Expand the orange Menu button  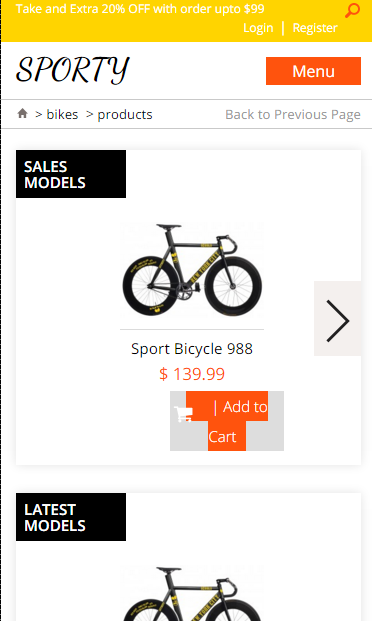(x=313, y=71)
